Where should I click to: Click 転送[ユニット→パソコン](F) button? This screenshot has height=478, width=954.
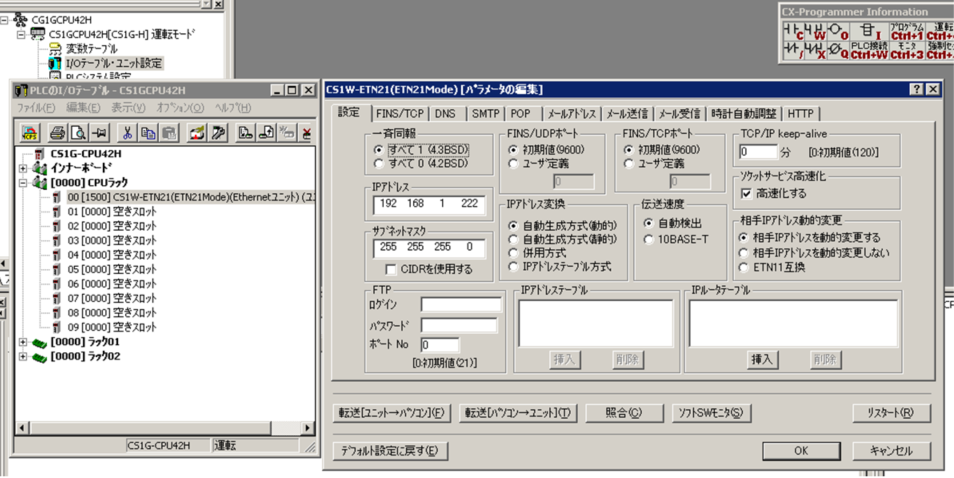pos(391,413)
